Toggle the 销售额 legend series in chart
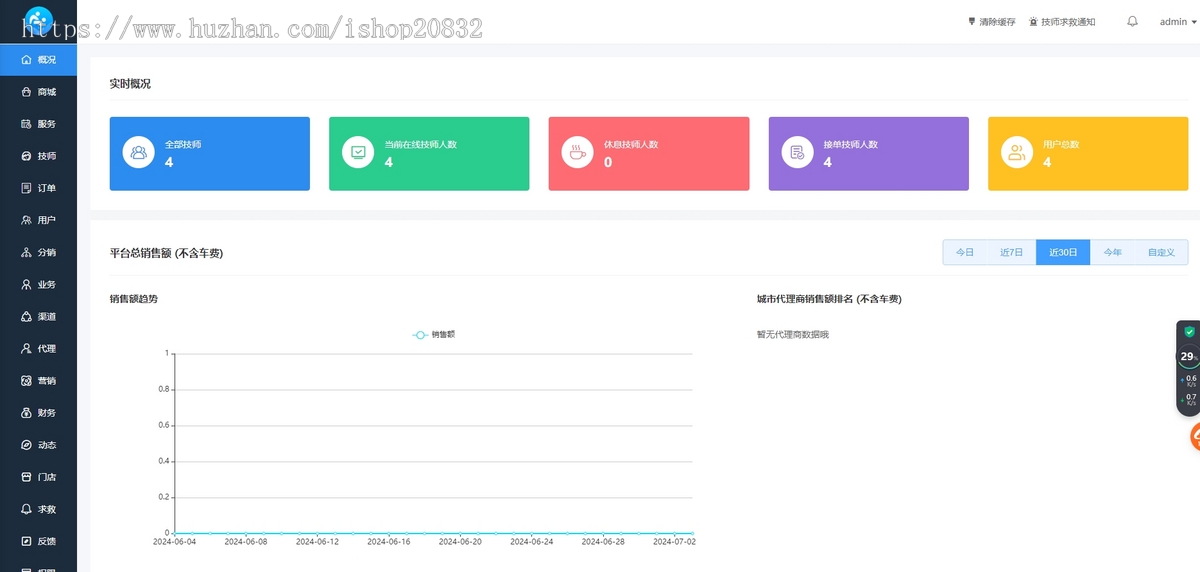The height and width of the screenshot is (572, 1200). pyautogui.click(x=434, y=335)
